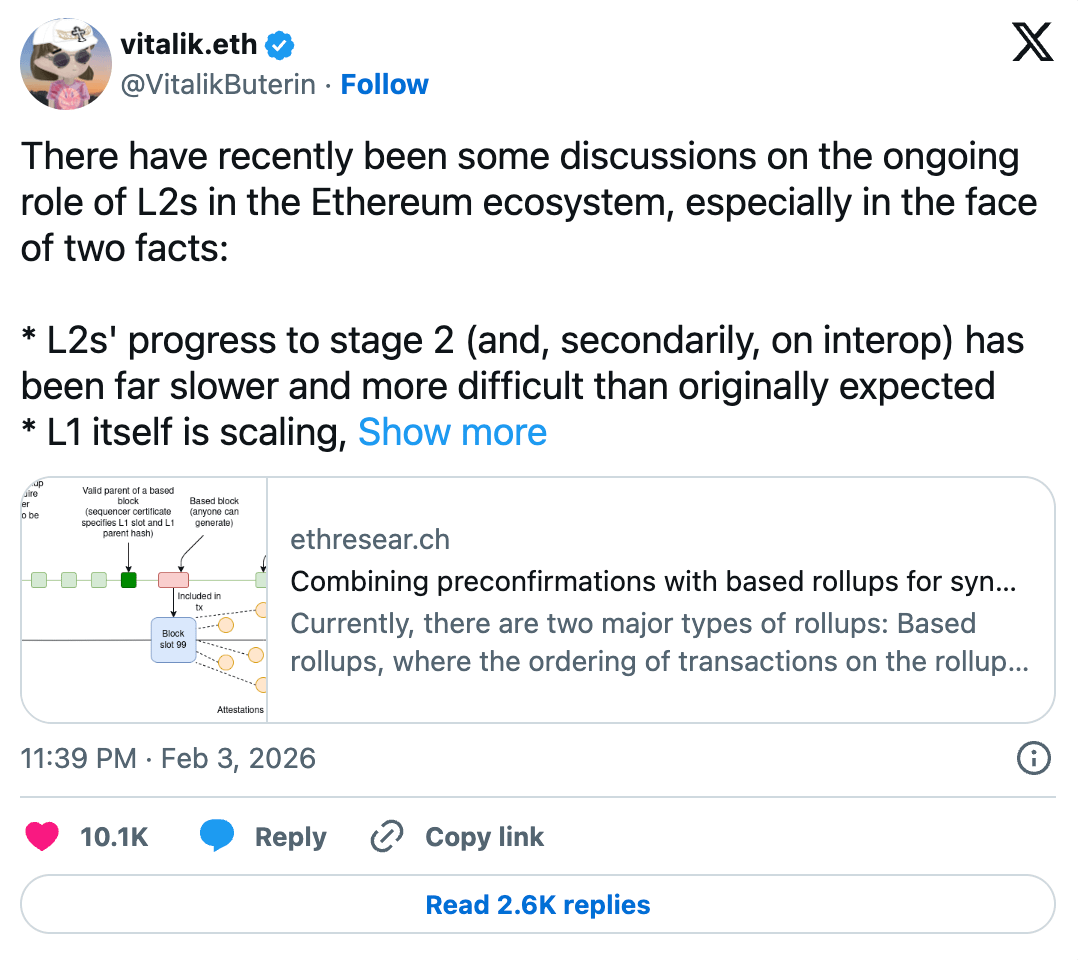Like the tweet with the heart icon
Viewport: 1078px width, 960px height.
(42, 837)
